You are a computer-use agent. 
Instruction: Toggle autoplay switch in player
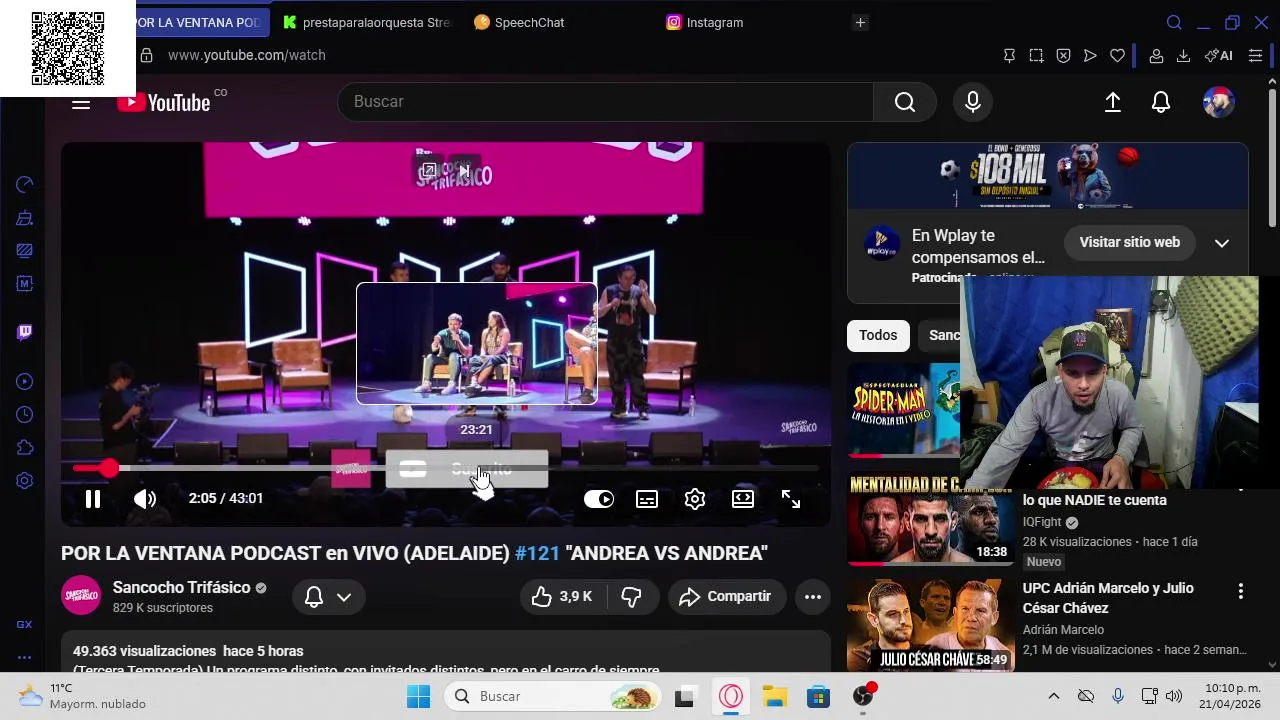(599, 499)
